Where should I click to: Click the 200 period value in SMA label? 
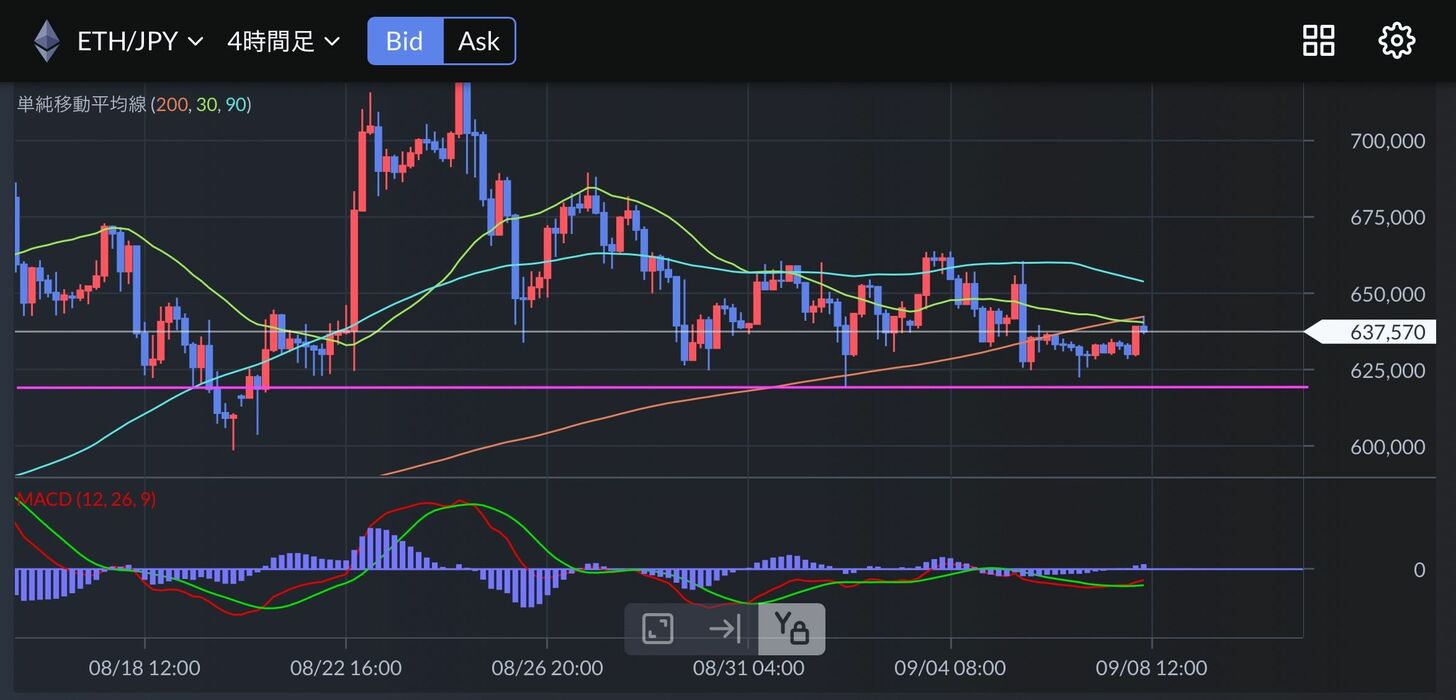170,105
